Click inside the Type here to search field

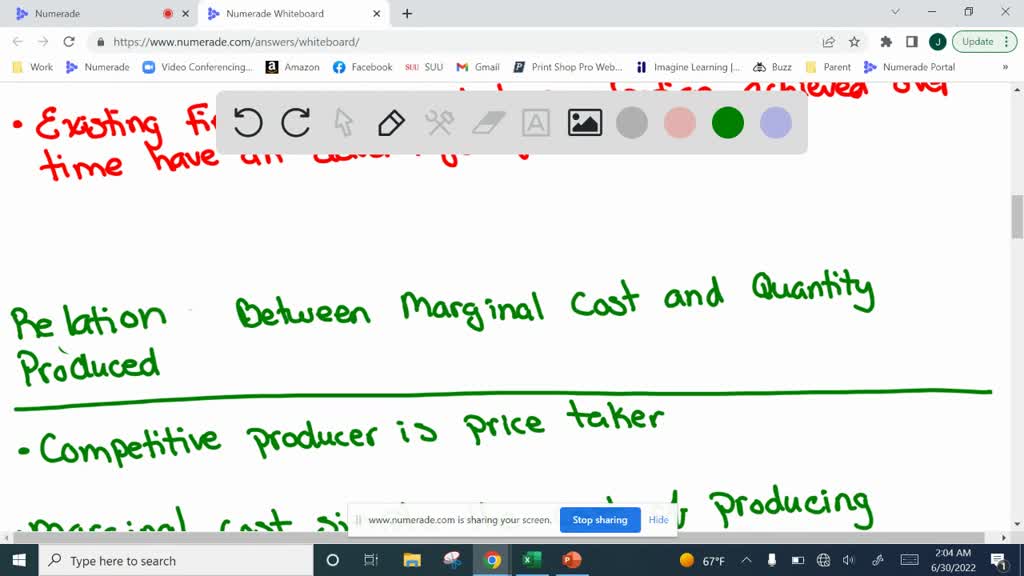[150, 560]
